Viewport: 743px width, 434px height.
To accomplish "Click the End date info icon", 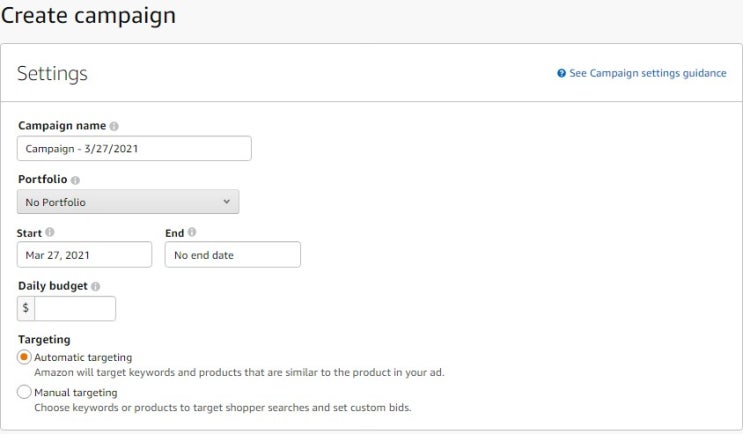I will coord(191,232).
